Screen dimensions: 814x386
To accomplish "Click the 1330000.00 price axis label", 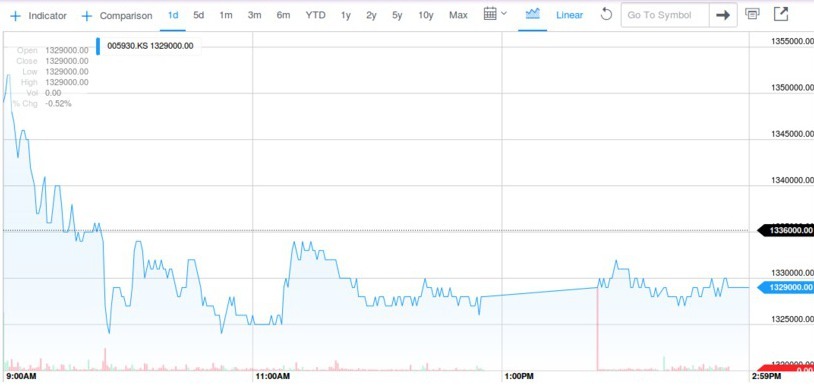I will (x=792, y=273).
